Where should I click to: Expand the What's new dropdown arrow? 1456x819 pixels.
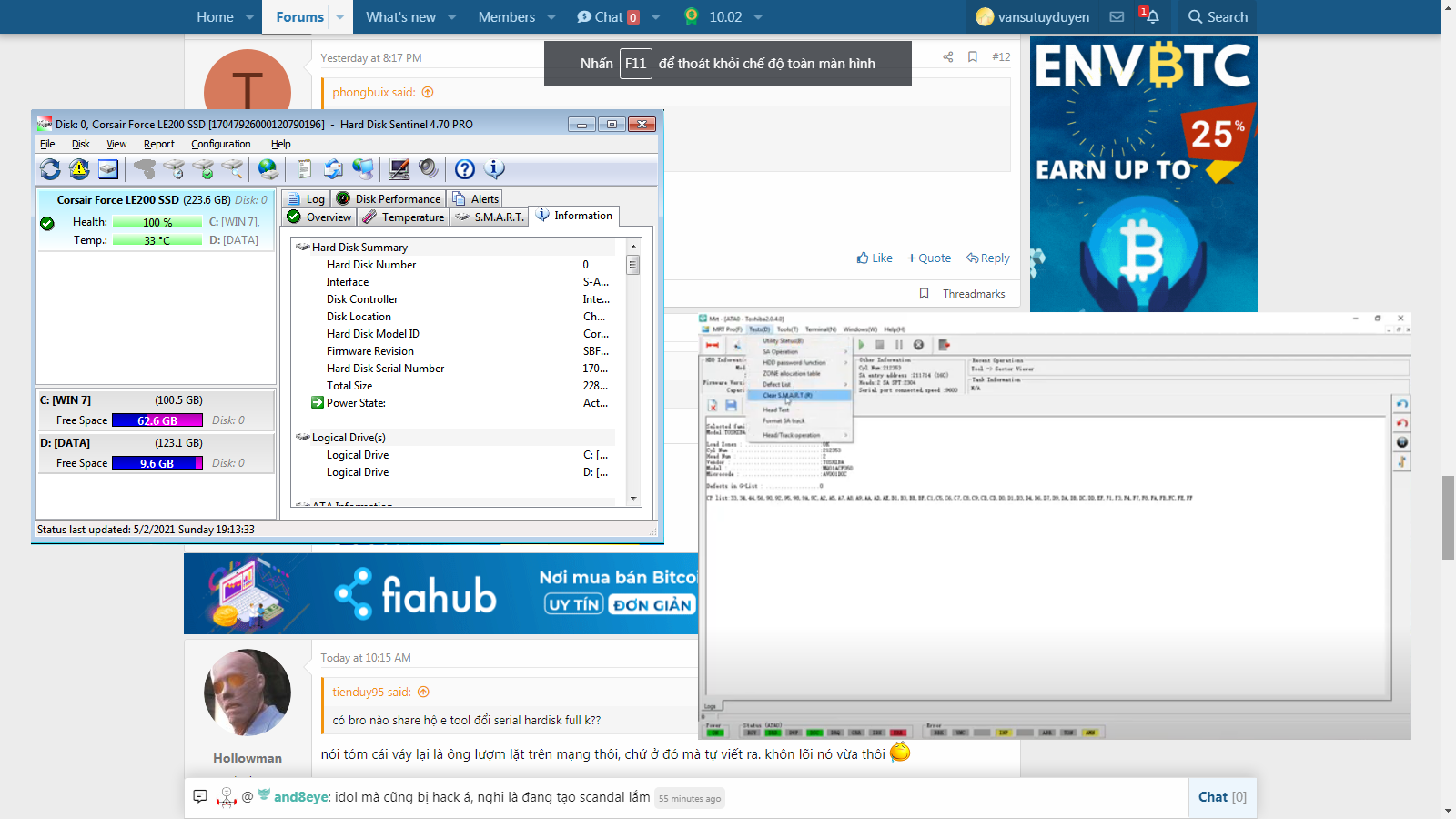(452, 16)
